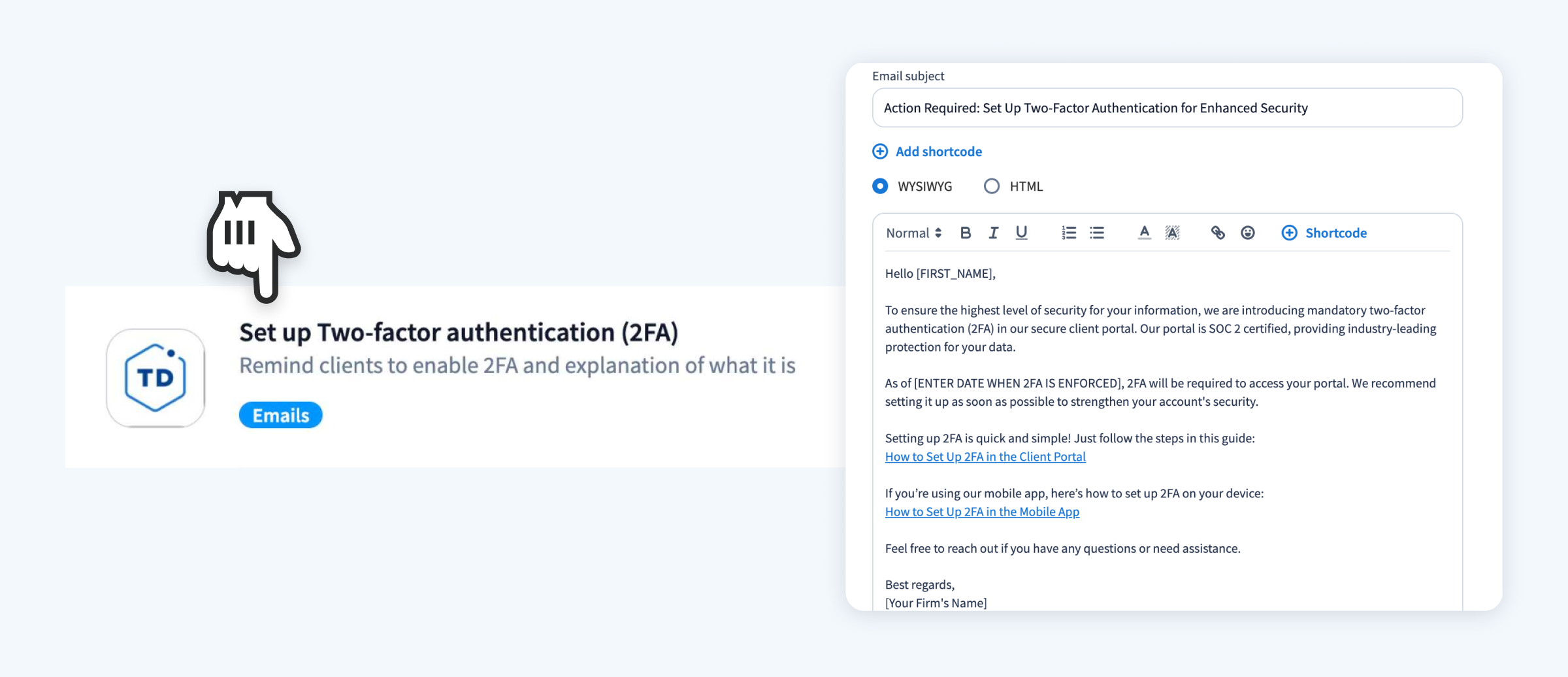This screenshot has width=1568, height=677.
Task: Toggle bold formatting in the editor
Action: tap(966, 233)
